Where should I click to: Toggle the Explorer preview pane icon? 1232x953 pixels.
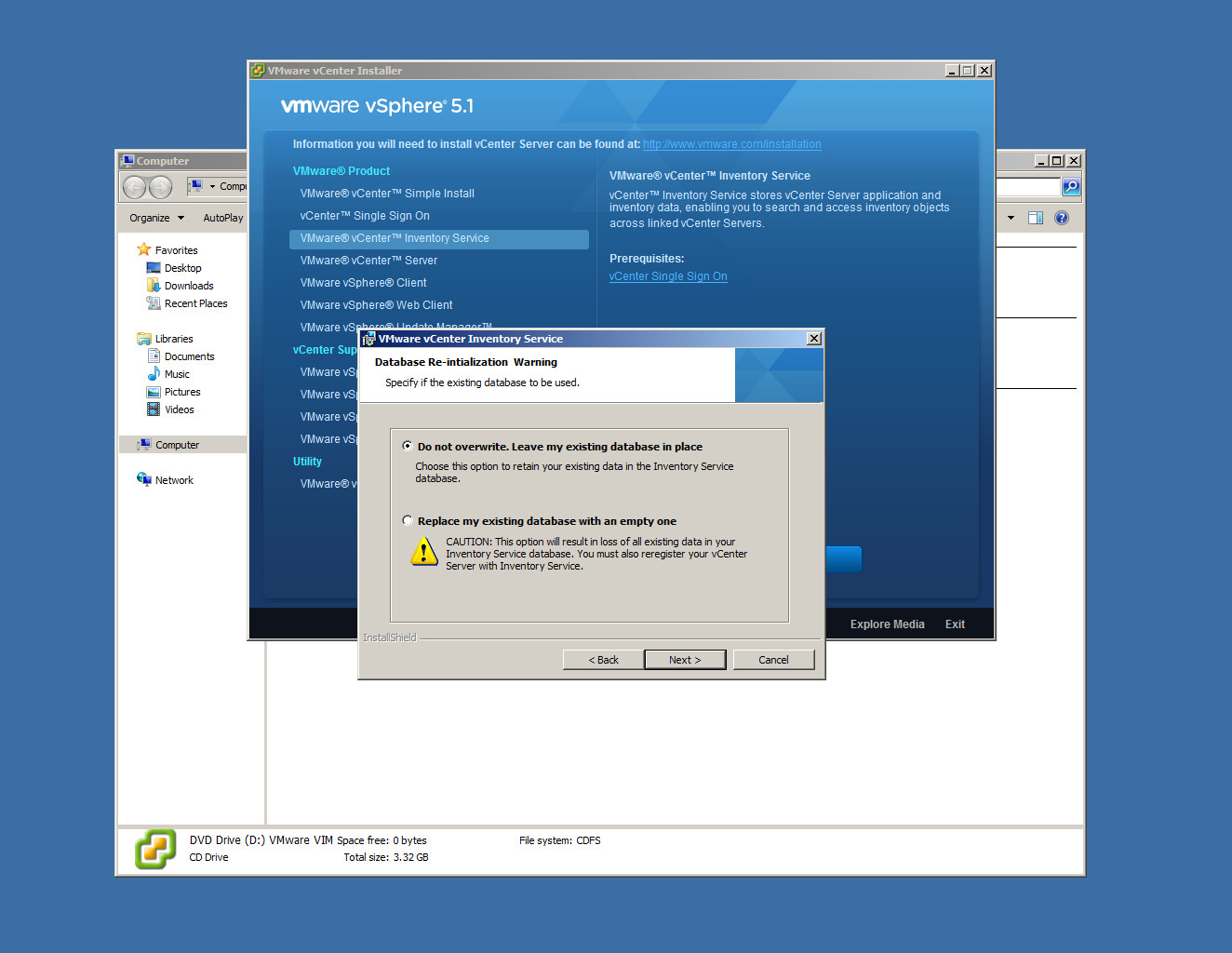[x=1036, y=218]
